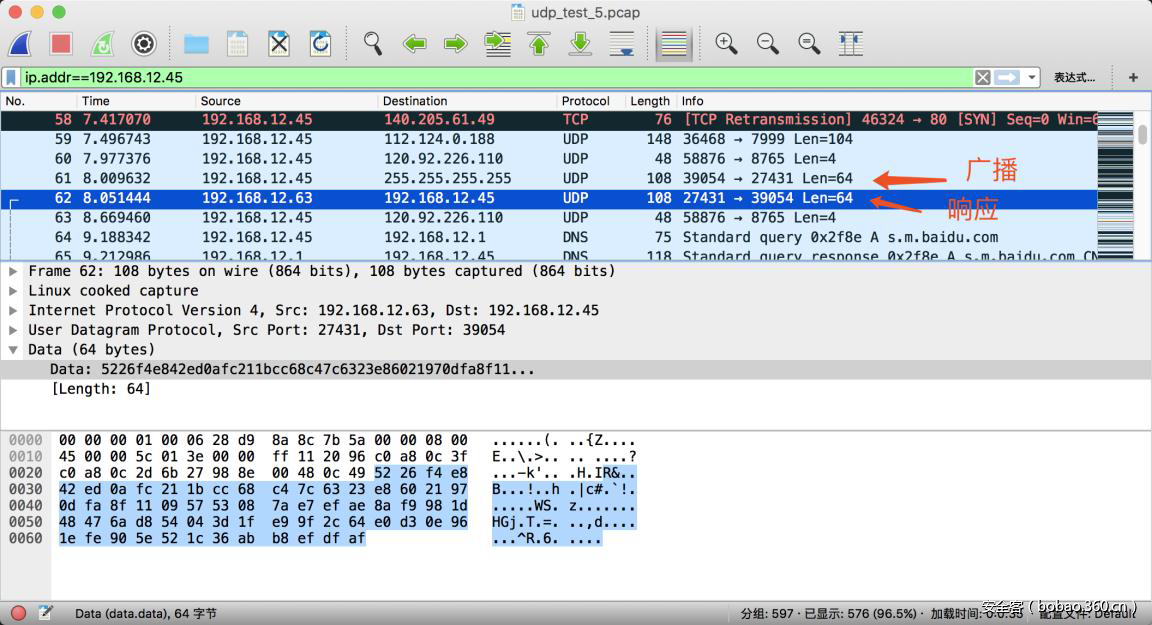Restart the current capture
Viewport: 1152px width, 625px height.
[x=102, y=44]
